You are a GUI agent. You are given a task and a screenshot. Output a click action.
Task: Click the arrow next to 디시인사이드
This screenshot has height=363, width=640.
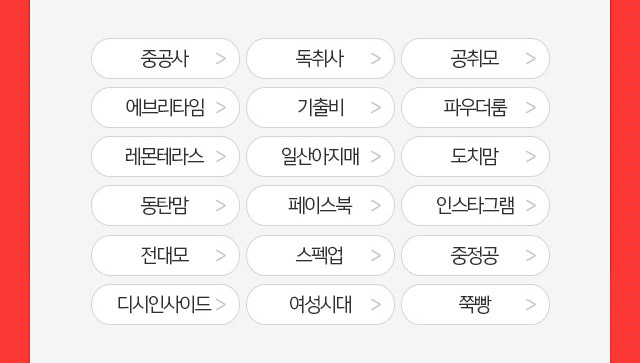[x=221, y=305]
